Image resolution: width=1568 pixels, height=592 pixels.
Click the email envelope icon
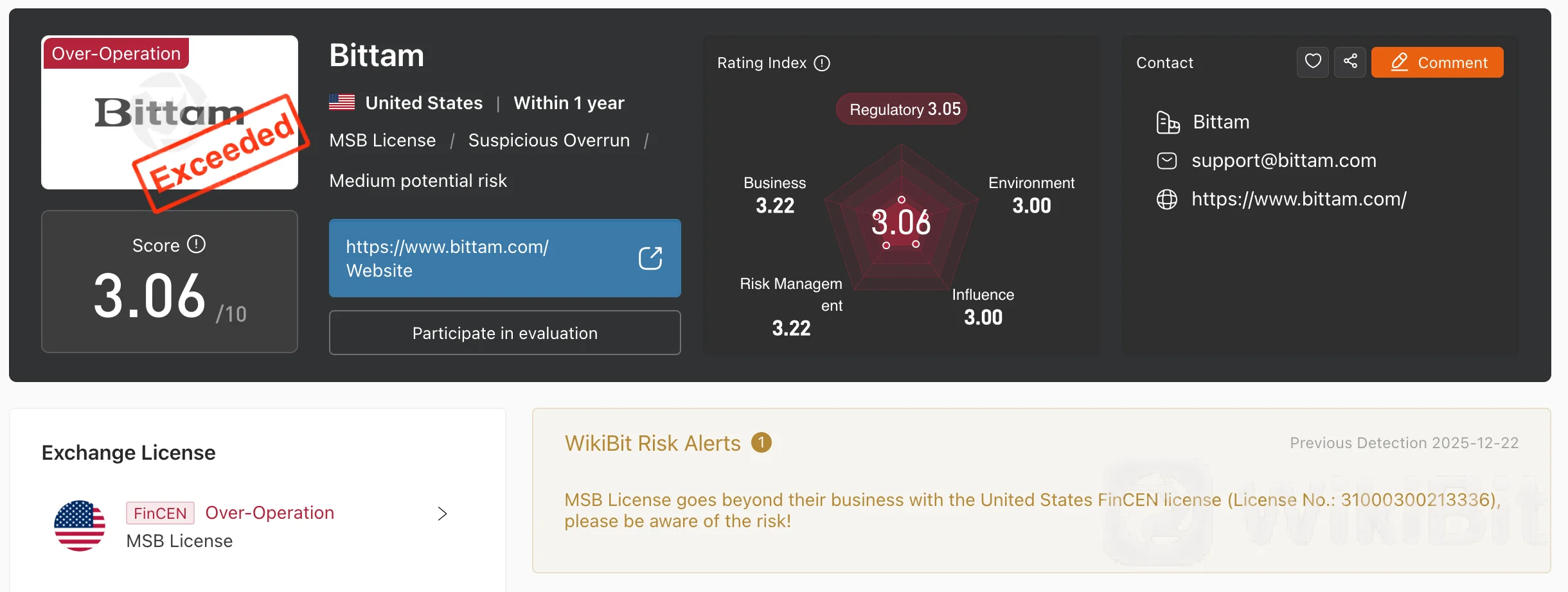click(x=1167, y=161)
